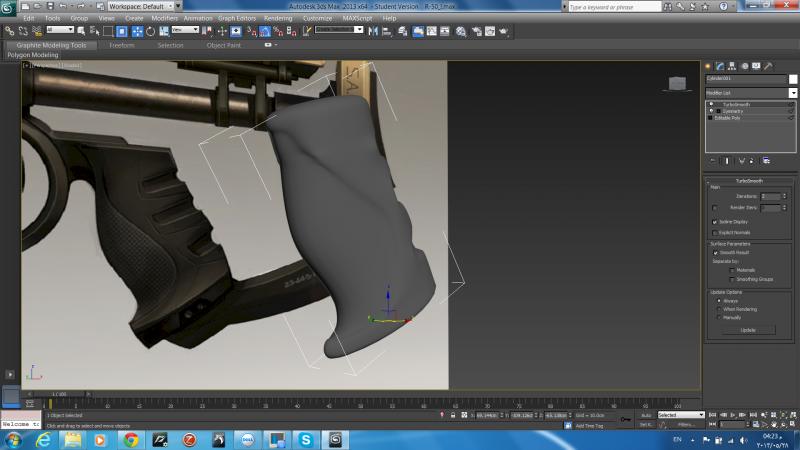Open the selection filter All dropdown
This screenshot has width=800, height=450.
[x=60, y=30]
